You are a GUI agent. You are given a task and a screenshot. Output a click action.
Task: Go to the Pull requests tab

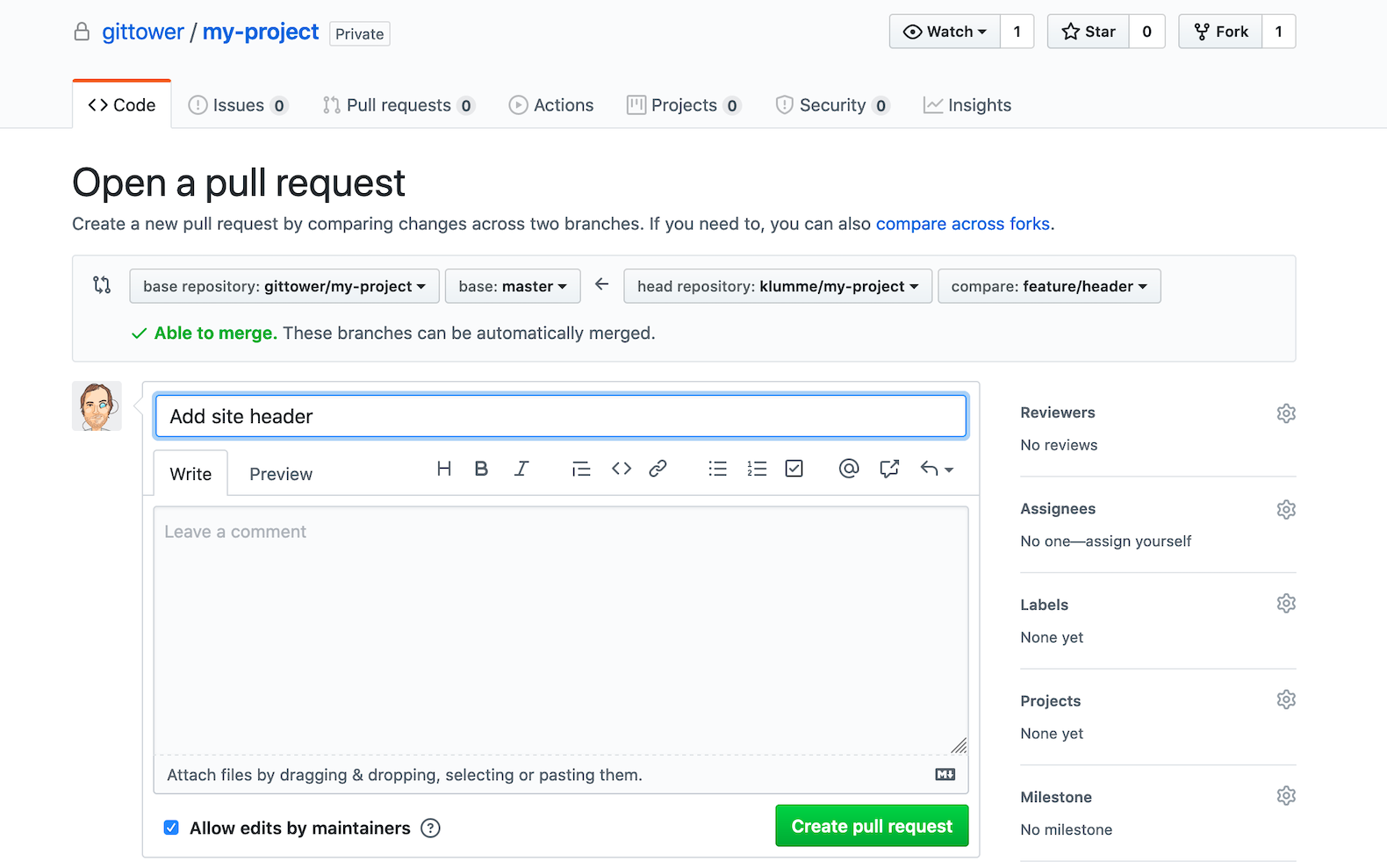click(398, 105)
